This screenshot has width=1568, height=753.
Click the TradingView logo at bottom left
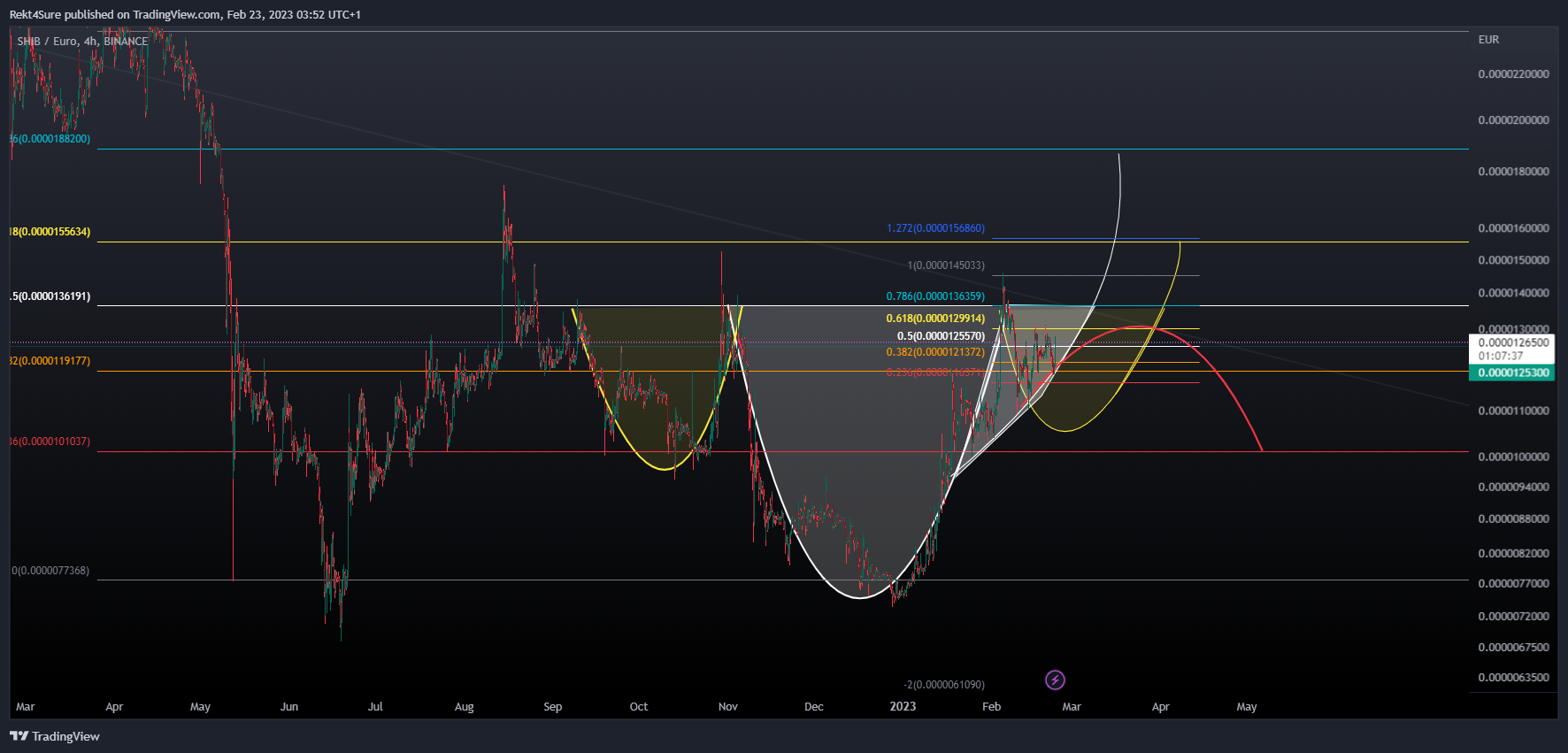pyautogui.click(x=55, y=736)
